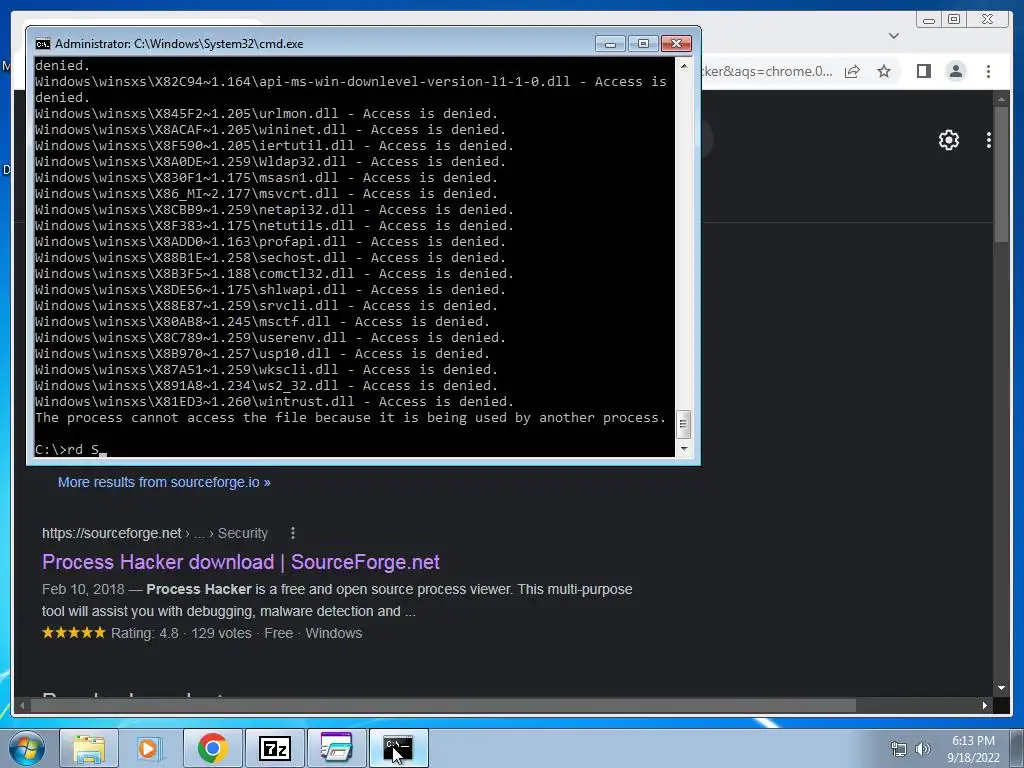Click 'The process cannot access the file' message
The image size is (1024, 768).
click(x=351, y=418)
